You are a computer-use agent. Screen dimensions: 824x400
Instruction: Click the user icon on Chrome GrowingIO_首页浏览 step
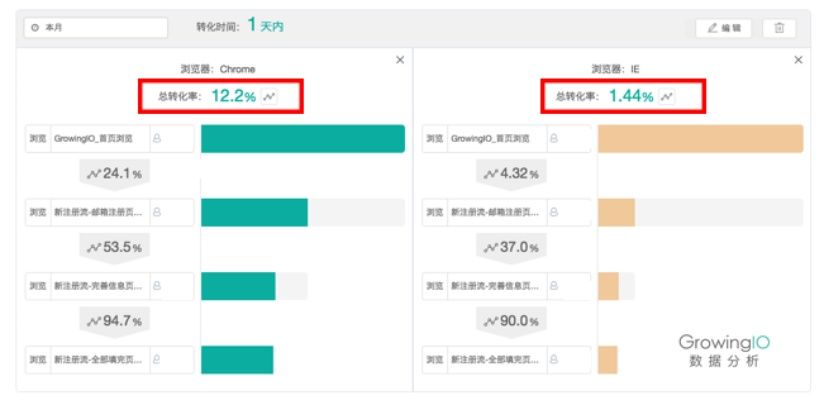(x=157, y=138)
